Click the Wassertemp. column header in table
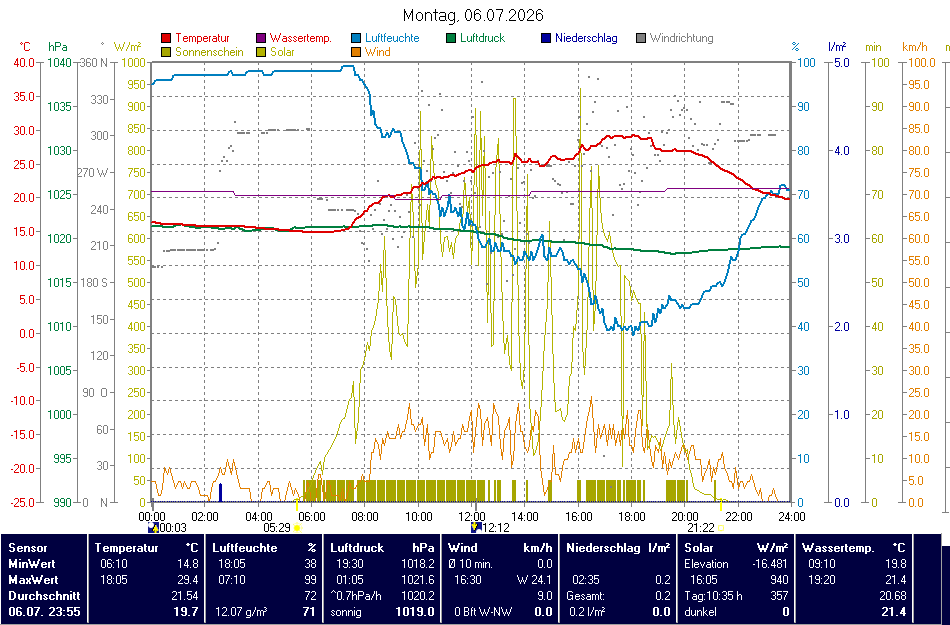The image size is (950, 625). coord(839,548)
